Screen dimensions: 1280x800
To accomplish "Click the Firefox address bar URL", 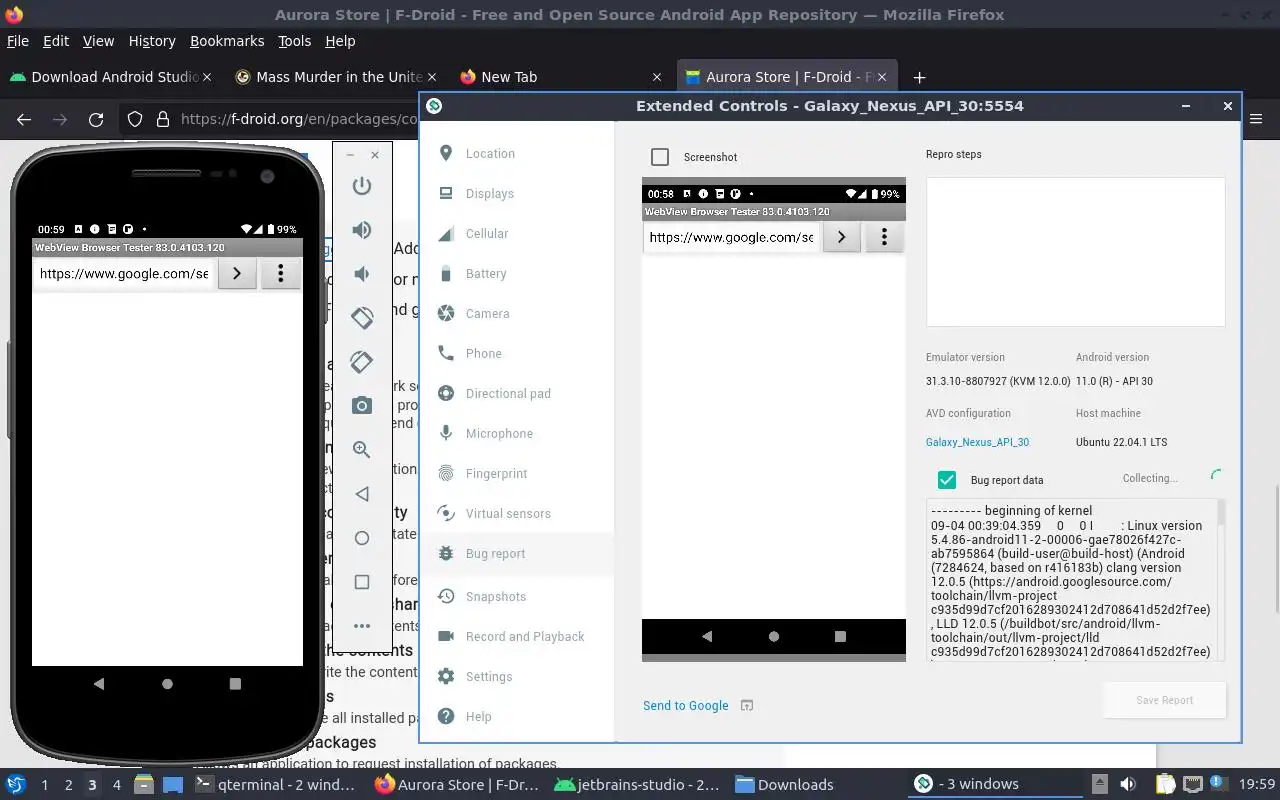I will click(x=299, y=119).
